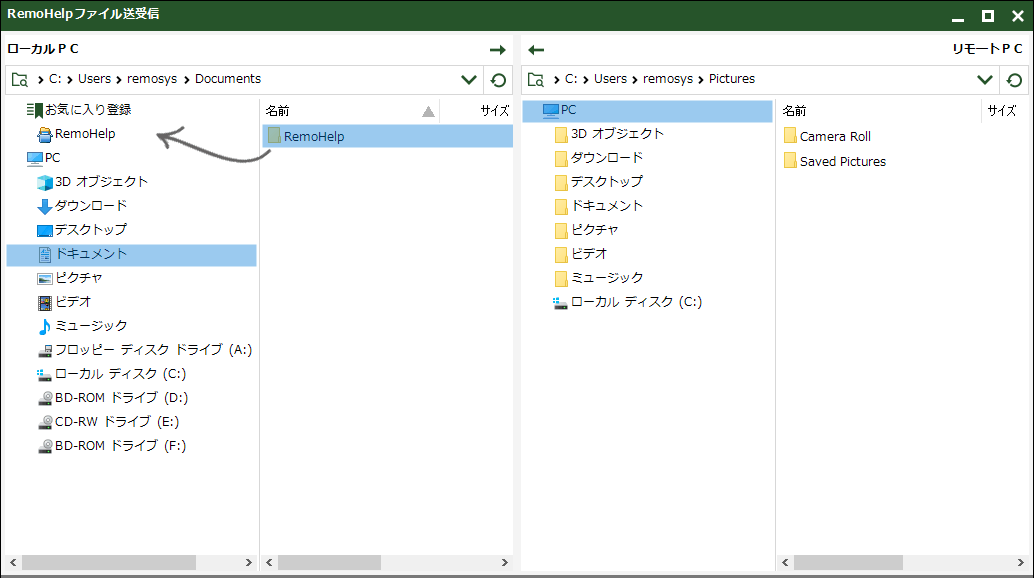
Task: Select BD-ROM ドライブ (D:)
Action: pos(113,398)
